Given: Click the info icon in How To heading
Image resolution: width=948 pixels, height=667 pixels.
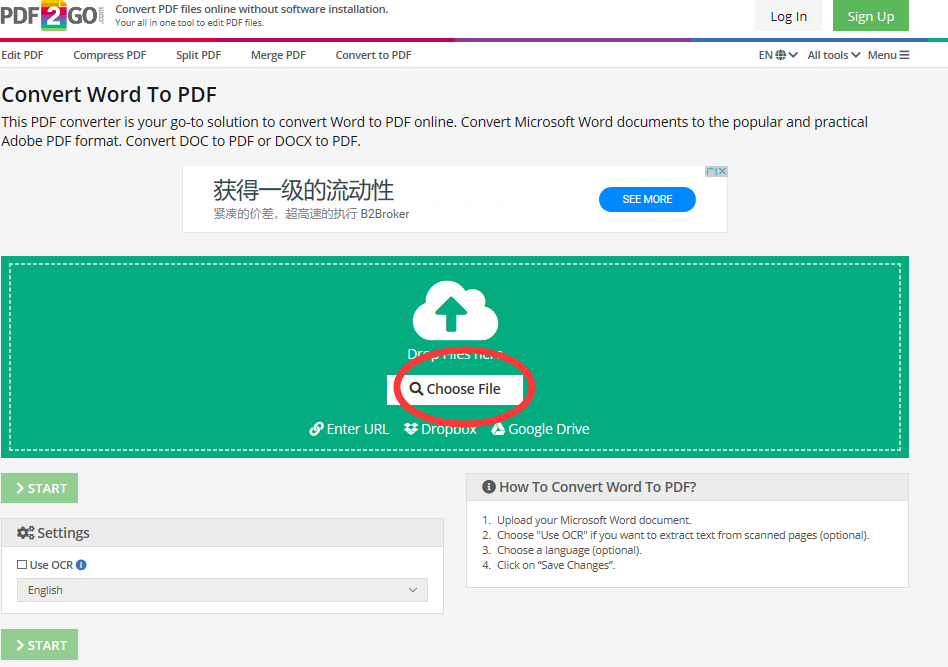Looking at the screenshot, I should click(489, 487).
